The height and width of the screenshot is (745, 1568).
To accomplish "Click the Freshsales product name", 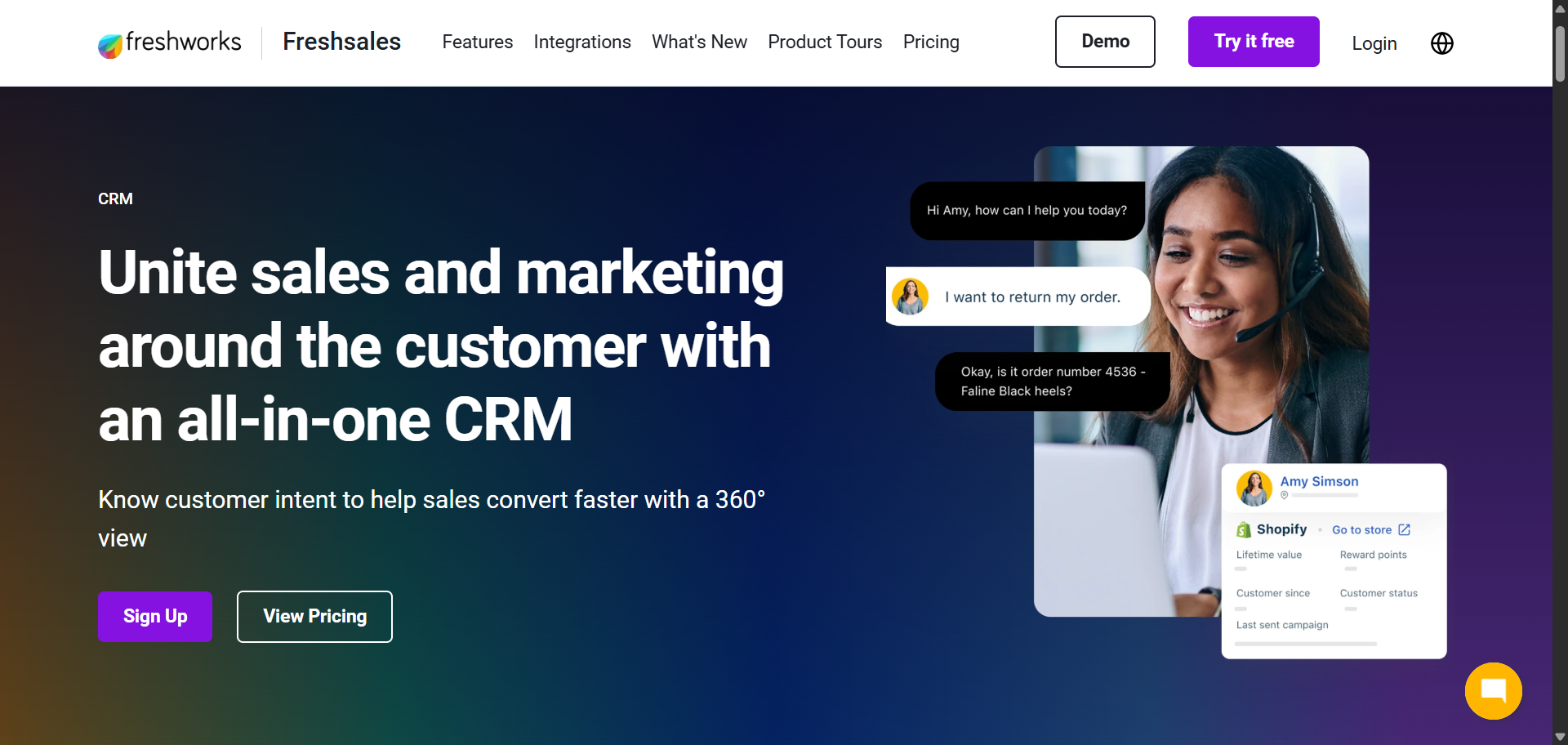I will [341, 42].
